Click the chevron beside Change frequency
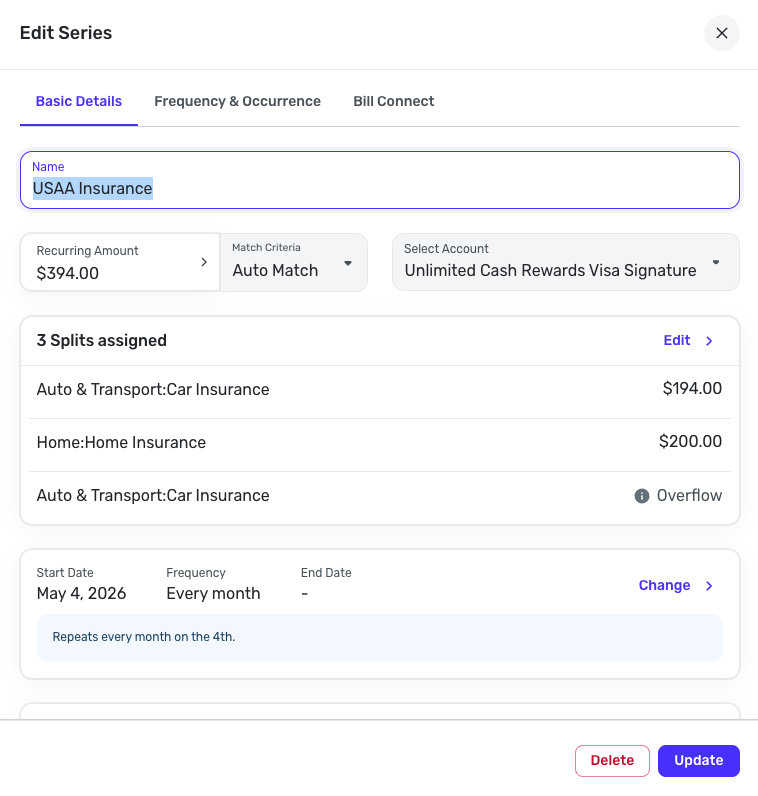 [x=709, y=586]
